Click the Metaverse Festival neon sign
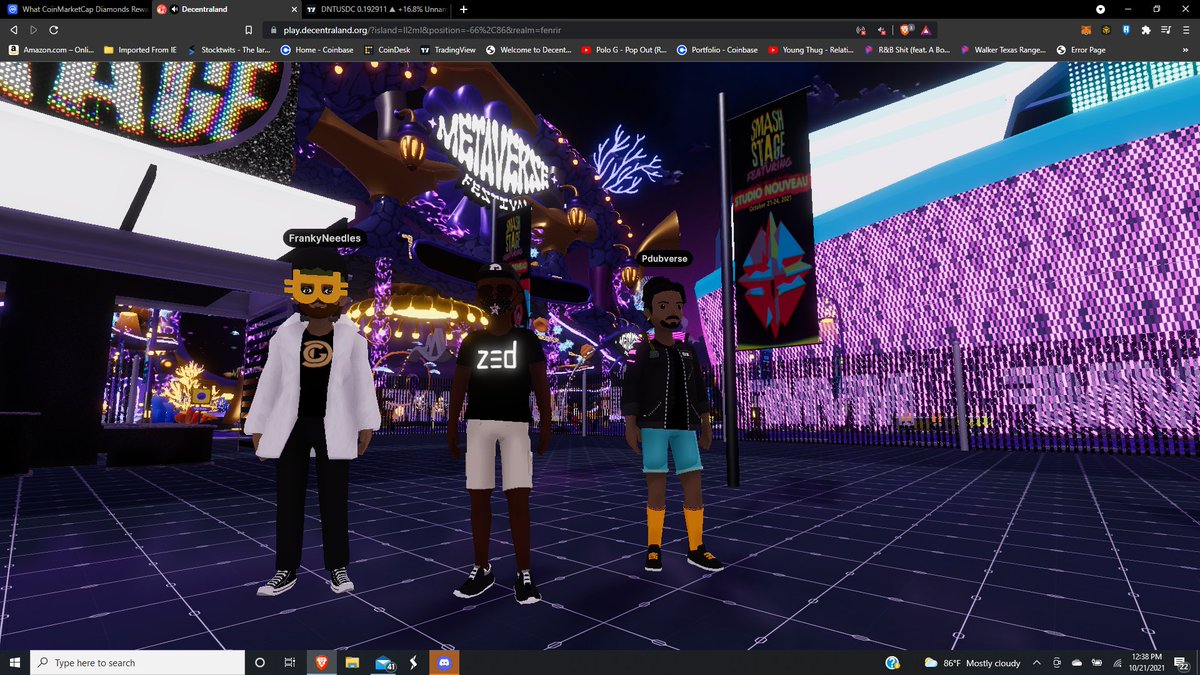This screenshot has height=675, width=1200. [493, 160]
